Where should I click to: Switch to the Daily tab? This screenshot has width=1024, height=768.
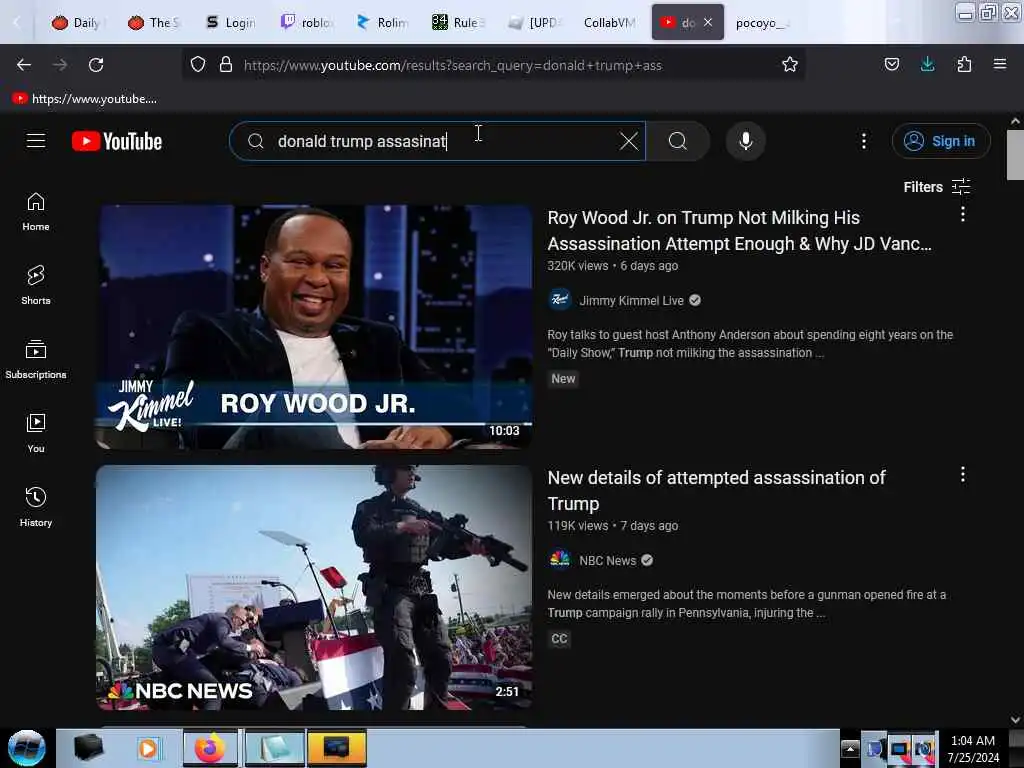[76, 23]
